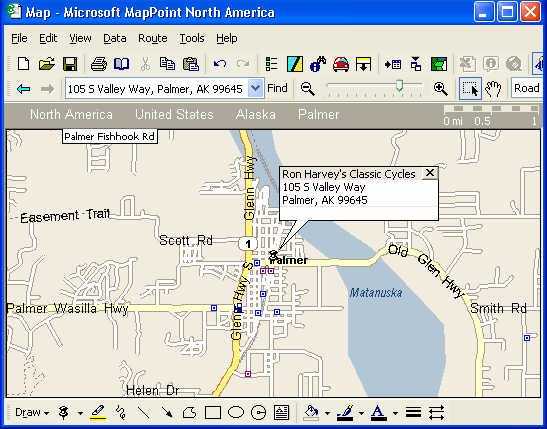Expand the Line Color dropdown arrow
The width and height of the screenshot is (547, 429).
pos(361,413)
